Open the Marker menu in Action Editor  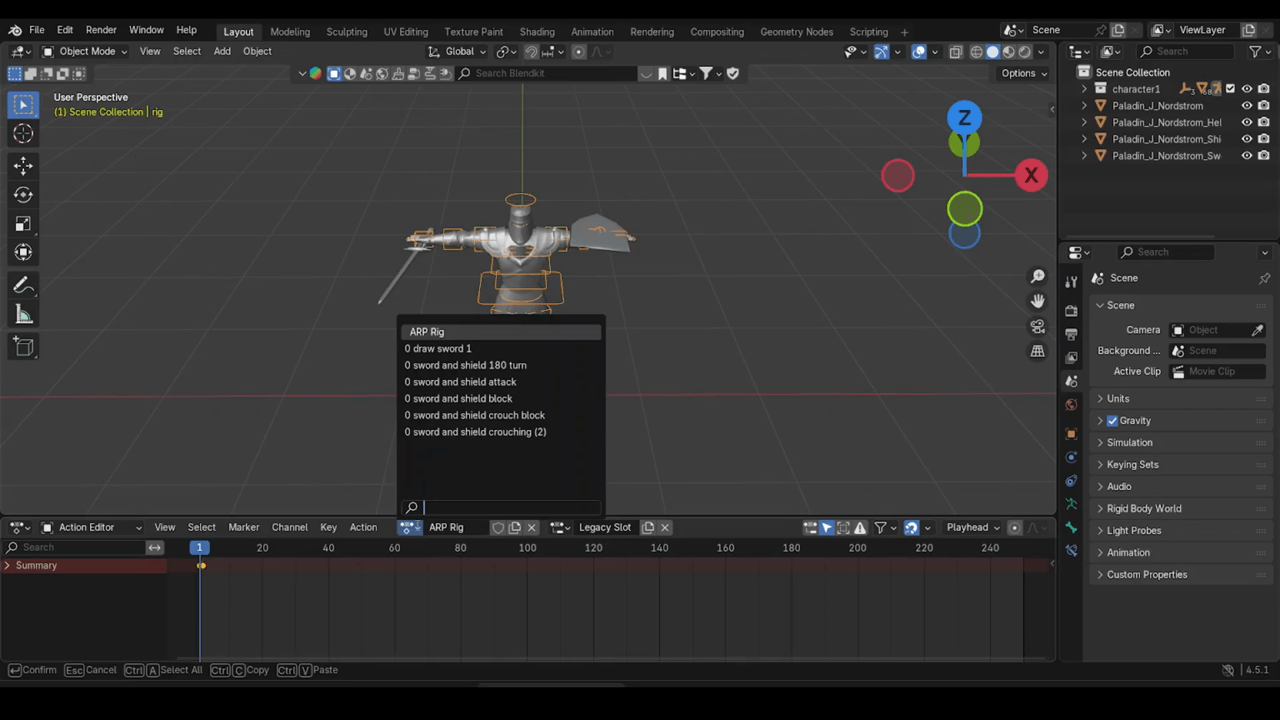tap(243, 527)
